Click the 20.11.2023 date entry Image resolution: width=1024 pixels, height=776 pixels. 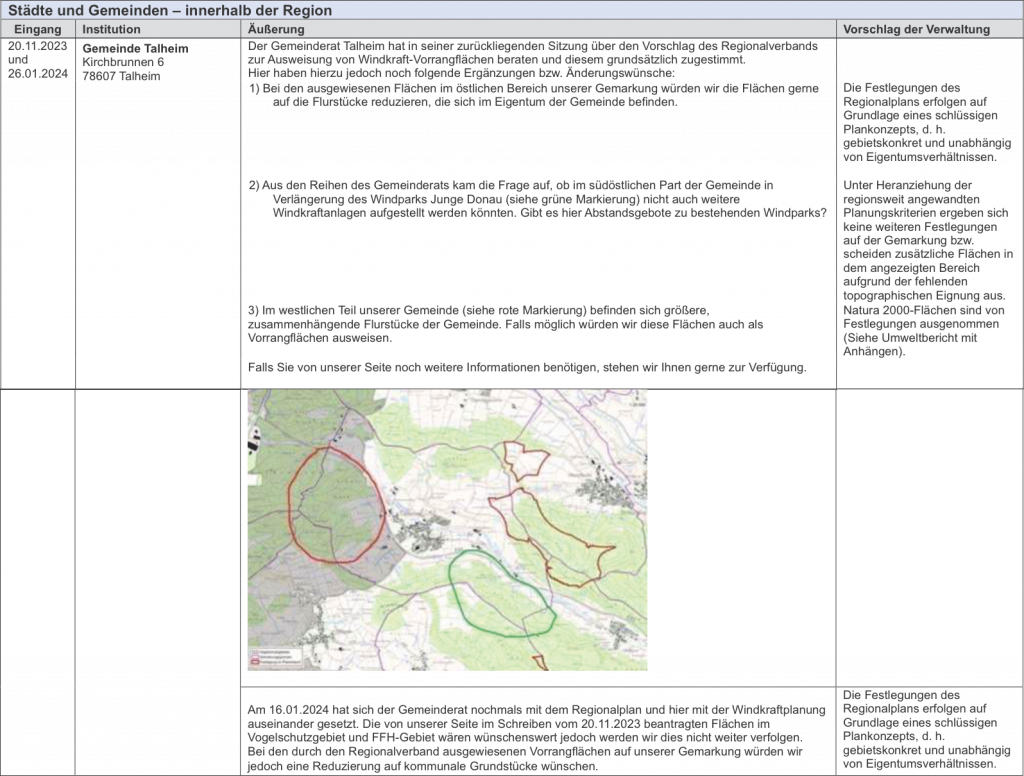point(37,48)
